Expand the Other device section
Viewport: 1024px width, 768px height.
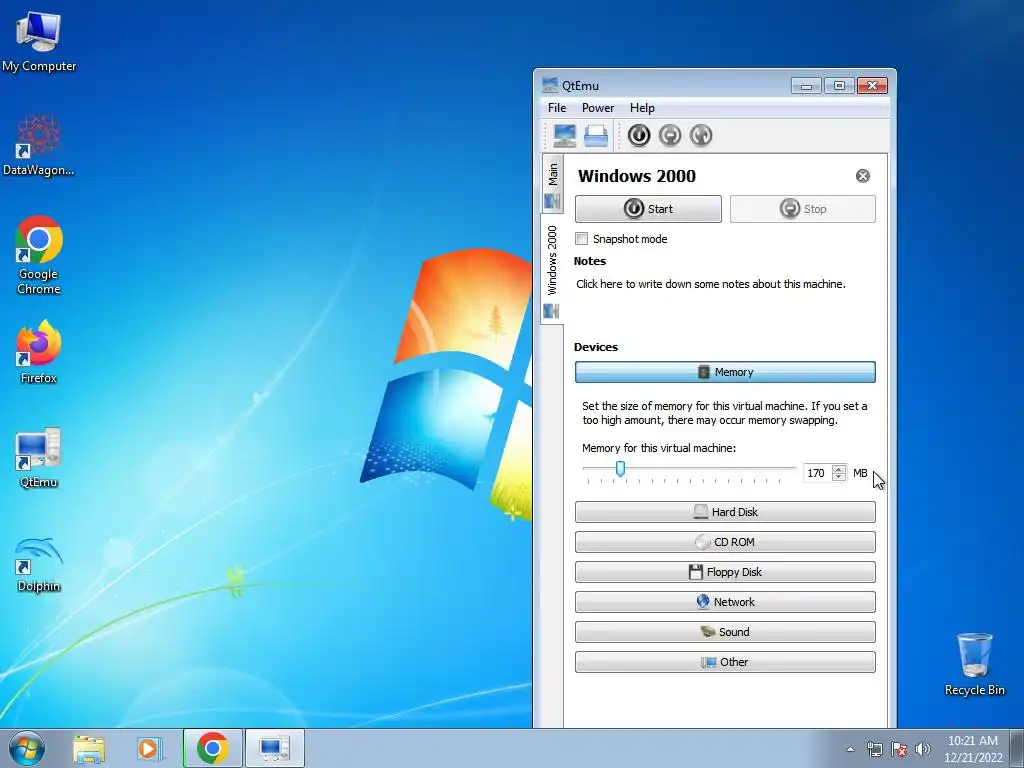(725, 662)
